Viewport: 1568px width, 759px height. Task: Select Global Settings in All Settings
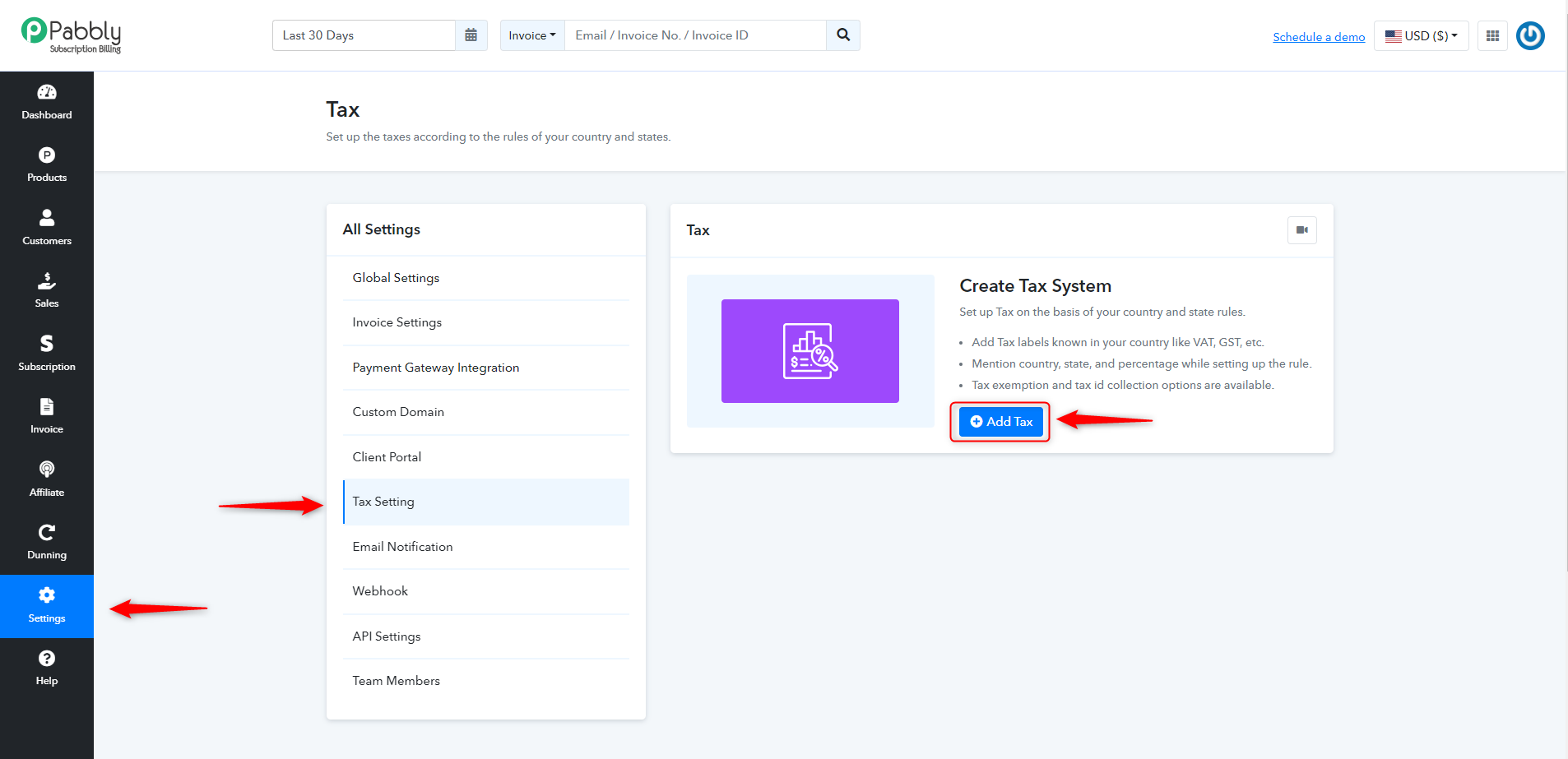(x=486, y=278)
